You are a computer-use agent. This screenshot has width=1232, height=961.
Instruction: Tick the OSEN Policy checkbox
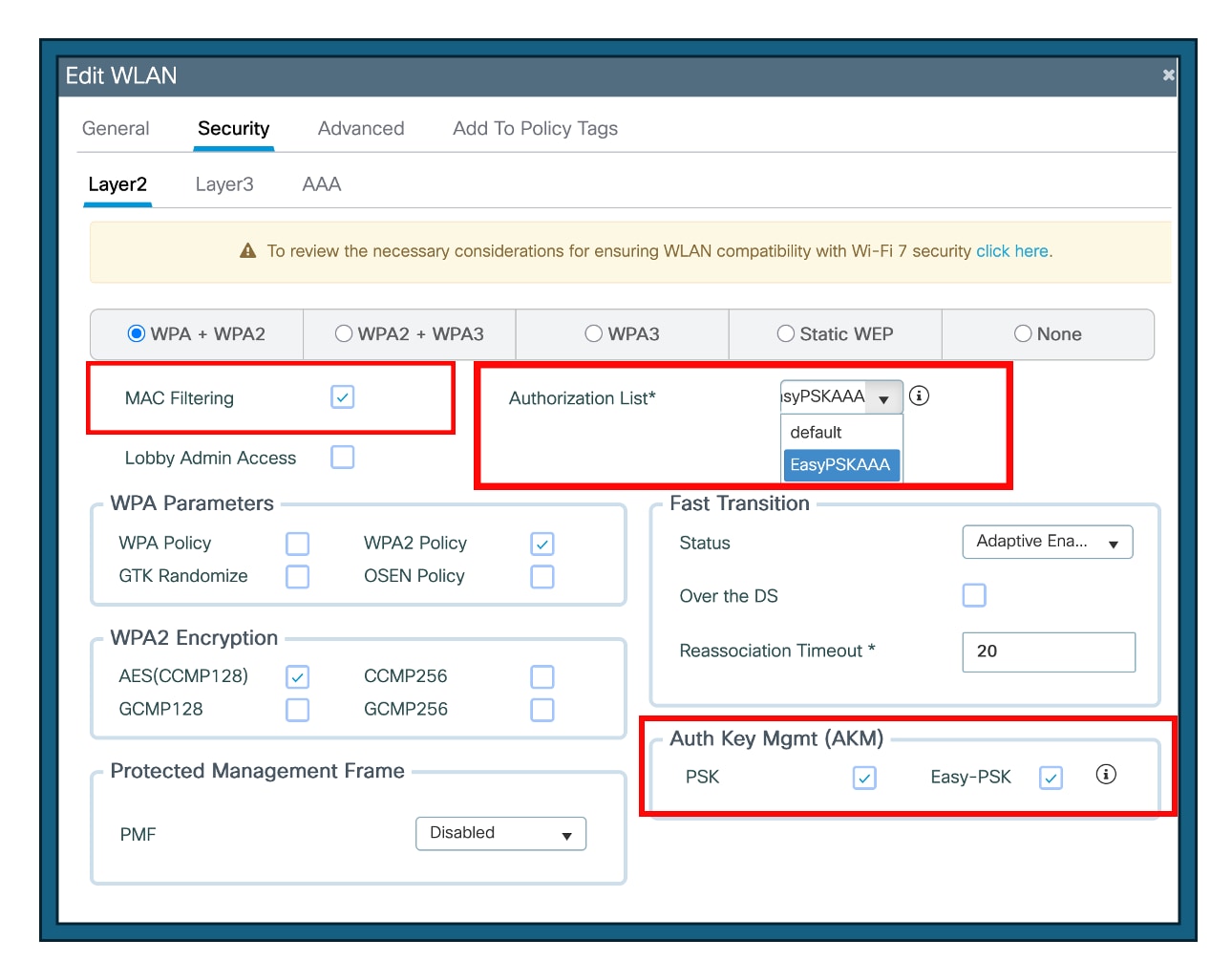[x=542, y=577]
